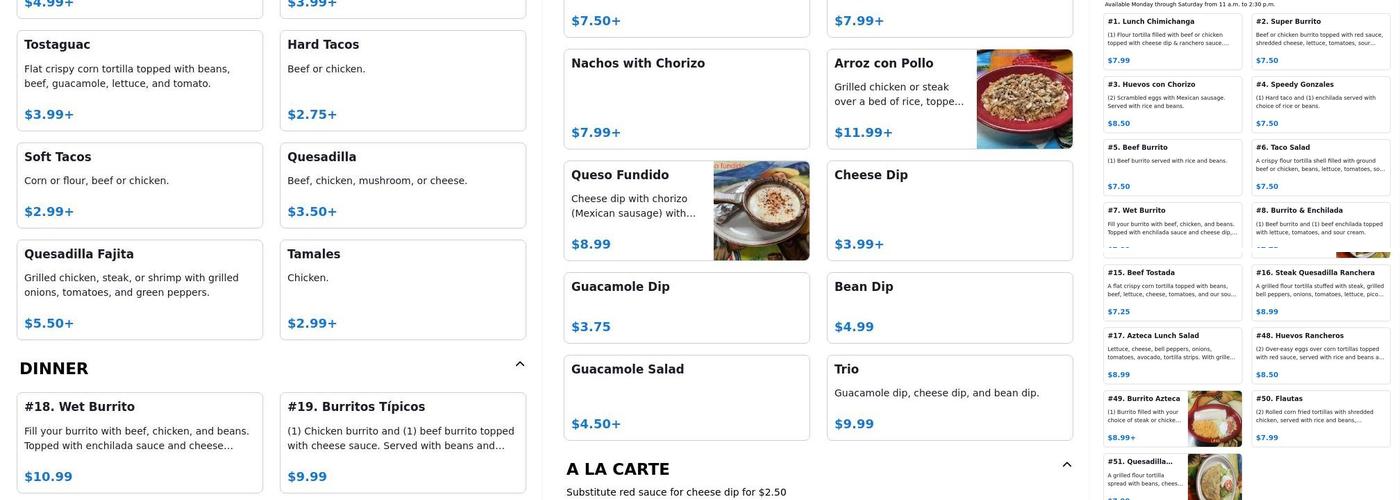Select #6. Taco Salad lunch item
The image size is (1400, 500).
(1321, 167)
